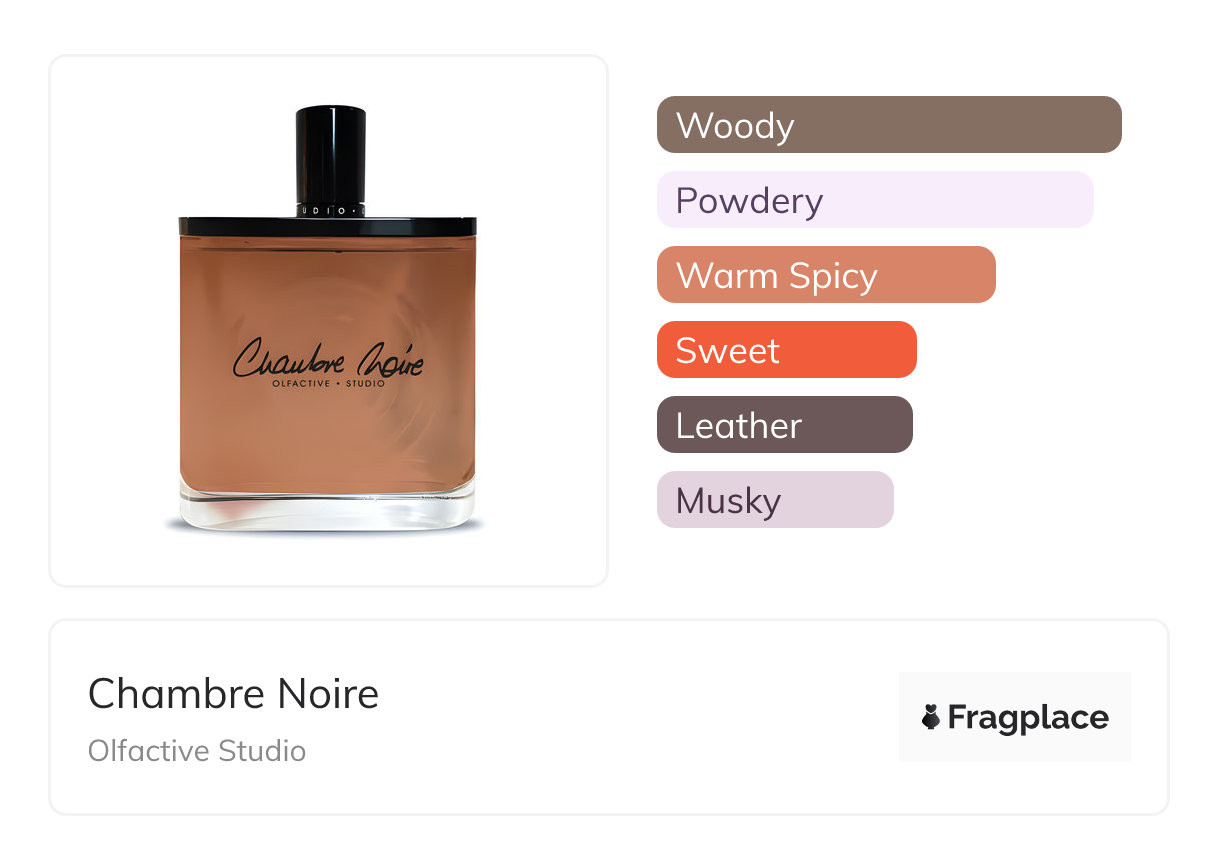Select the Powdery accord bar
The height and width of the screenshot is (864, 1218).
[875, 200]
